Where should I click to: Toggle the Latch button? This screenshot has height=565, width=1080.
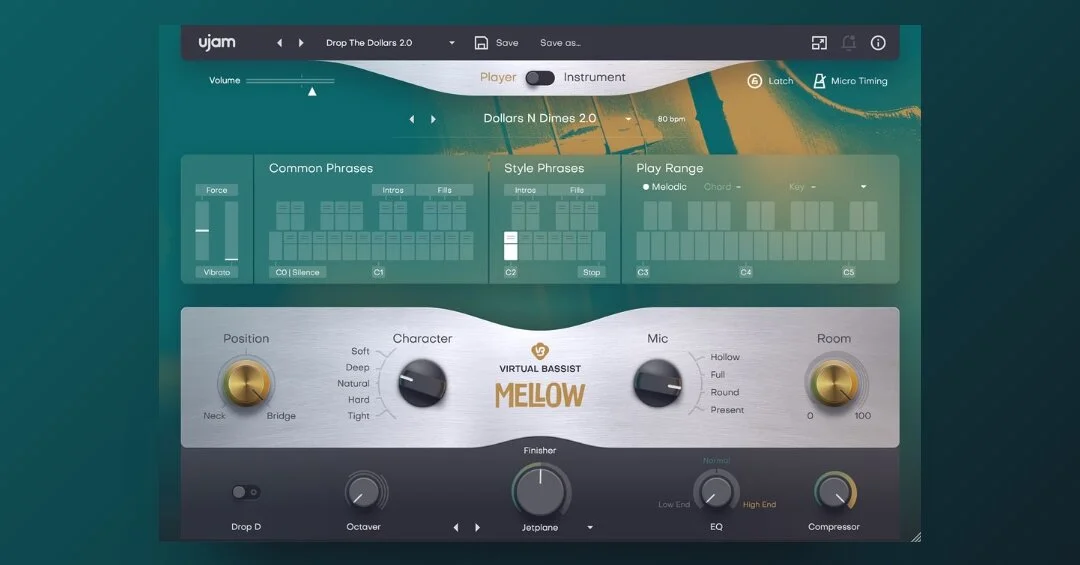(770, 81)
